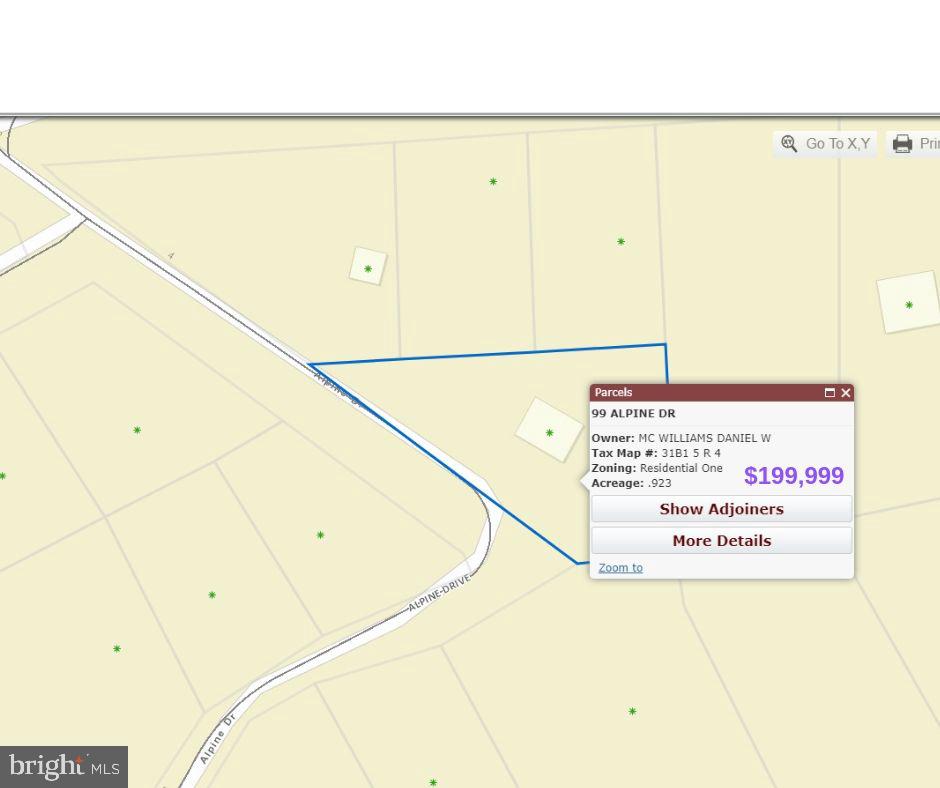Click the building footprint inside the blue parcel
Screen dimensions: 940x788
[x=549, y=430]
